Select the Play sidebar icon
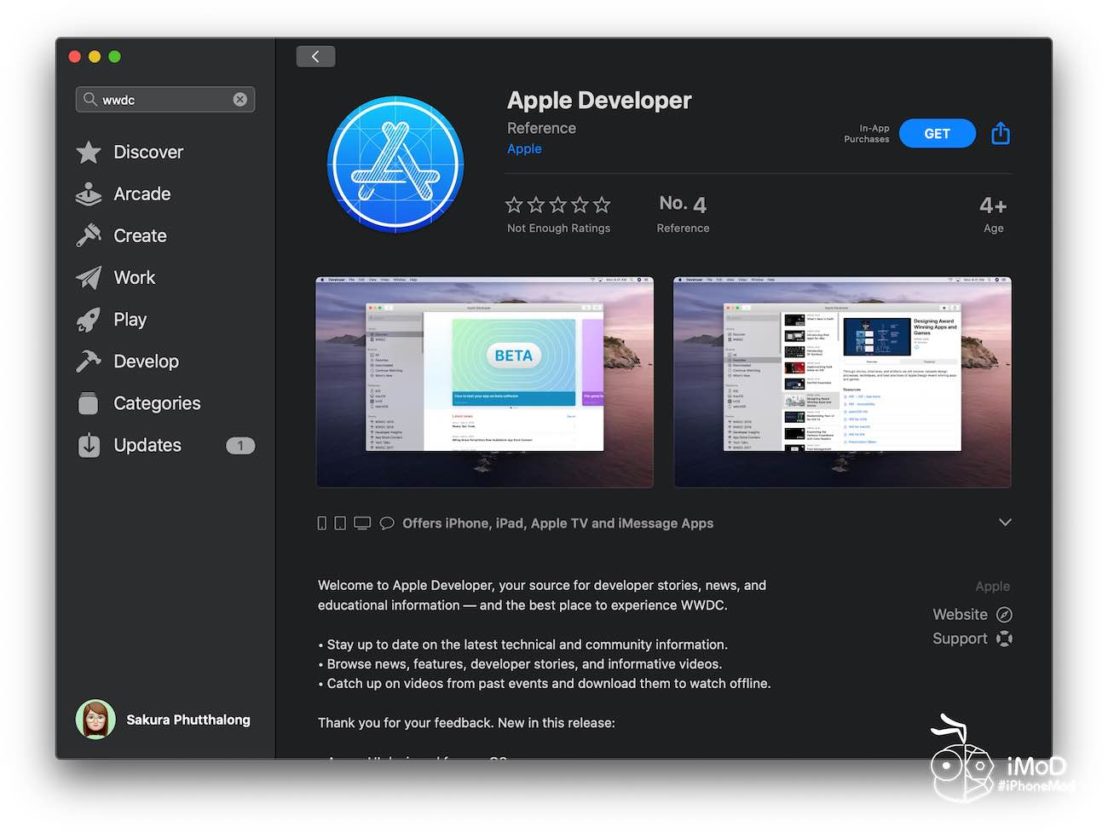 point(91,319)
